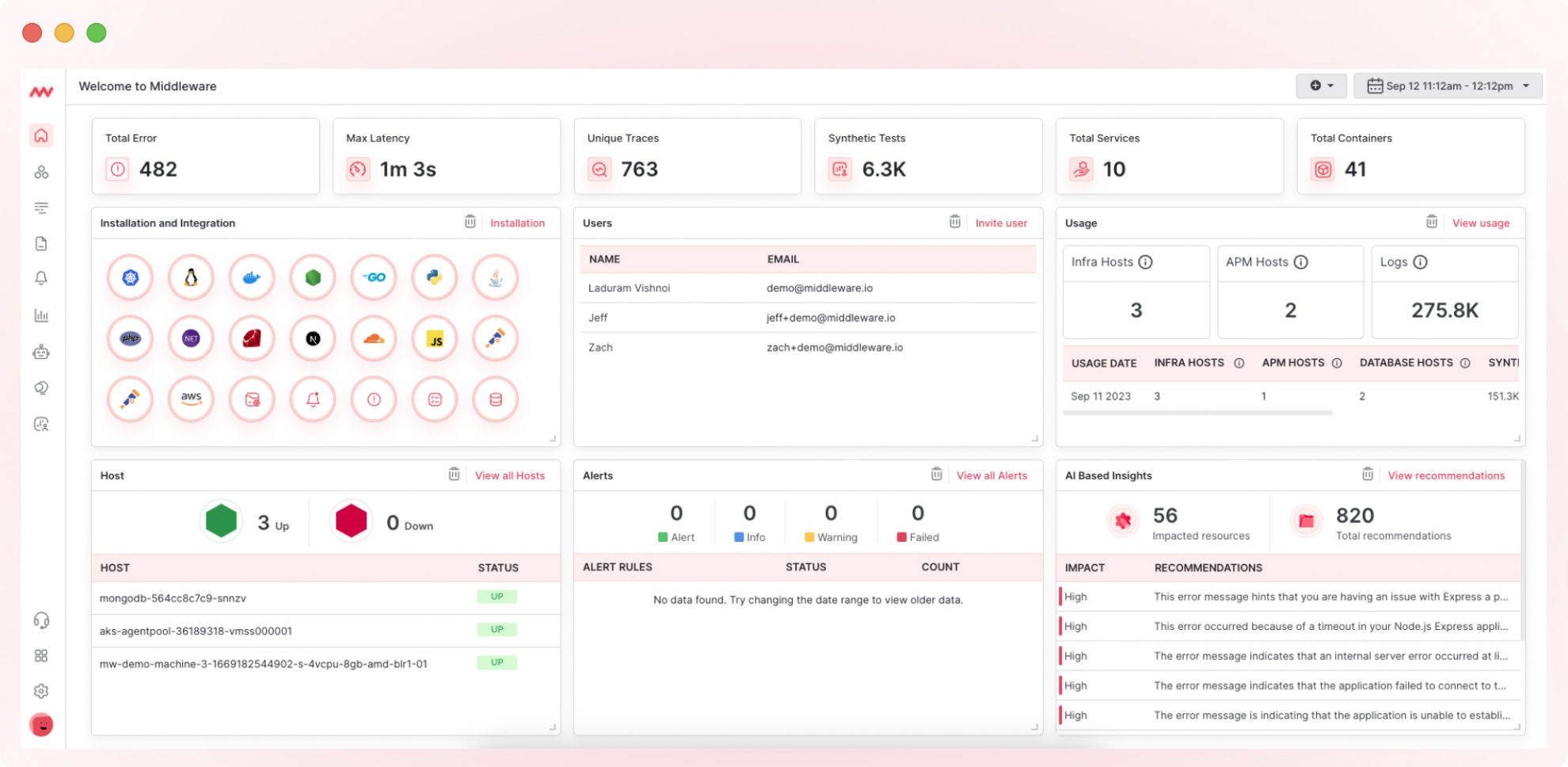Select the Kubernetes integration icon
This screenshot has height=767, width=1568.
coord(129,277)
